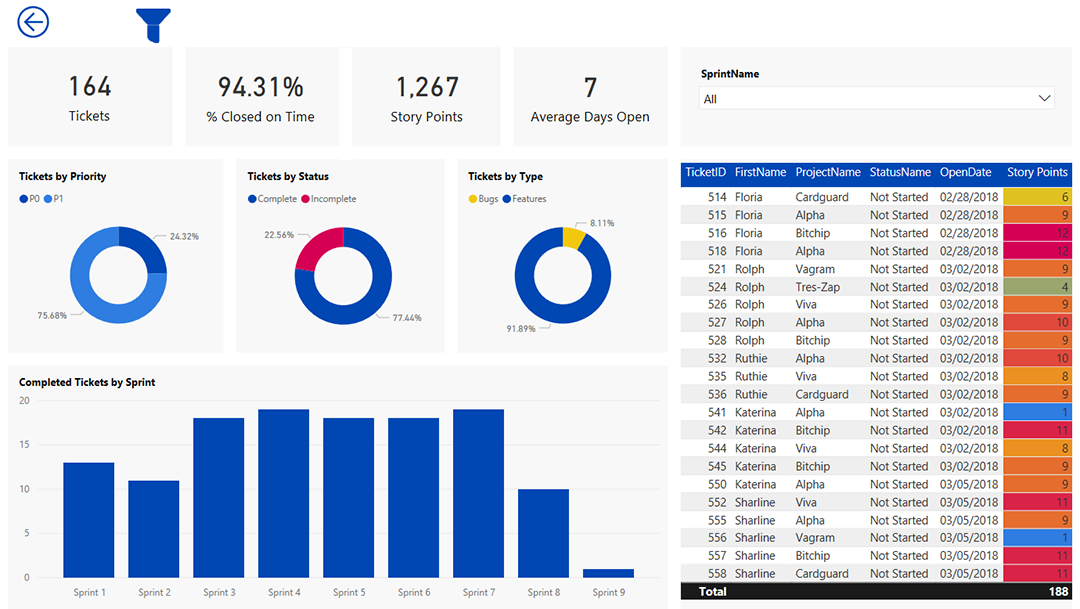Viewport: 1080px width, 609px height.
Task: Toggle Incomplete legend in Tickets by Status
Action: click(x=329, y=198)
